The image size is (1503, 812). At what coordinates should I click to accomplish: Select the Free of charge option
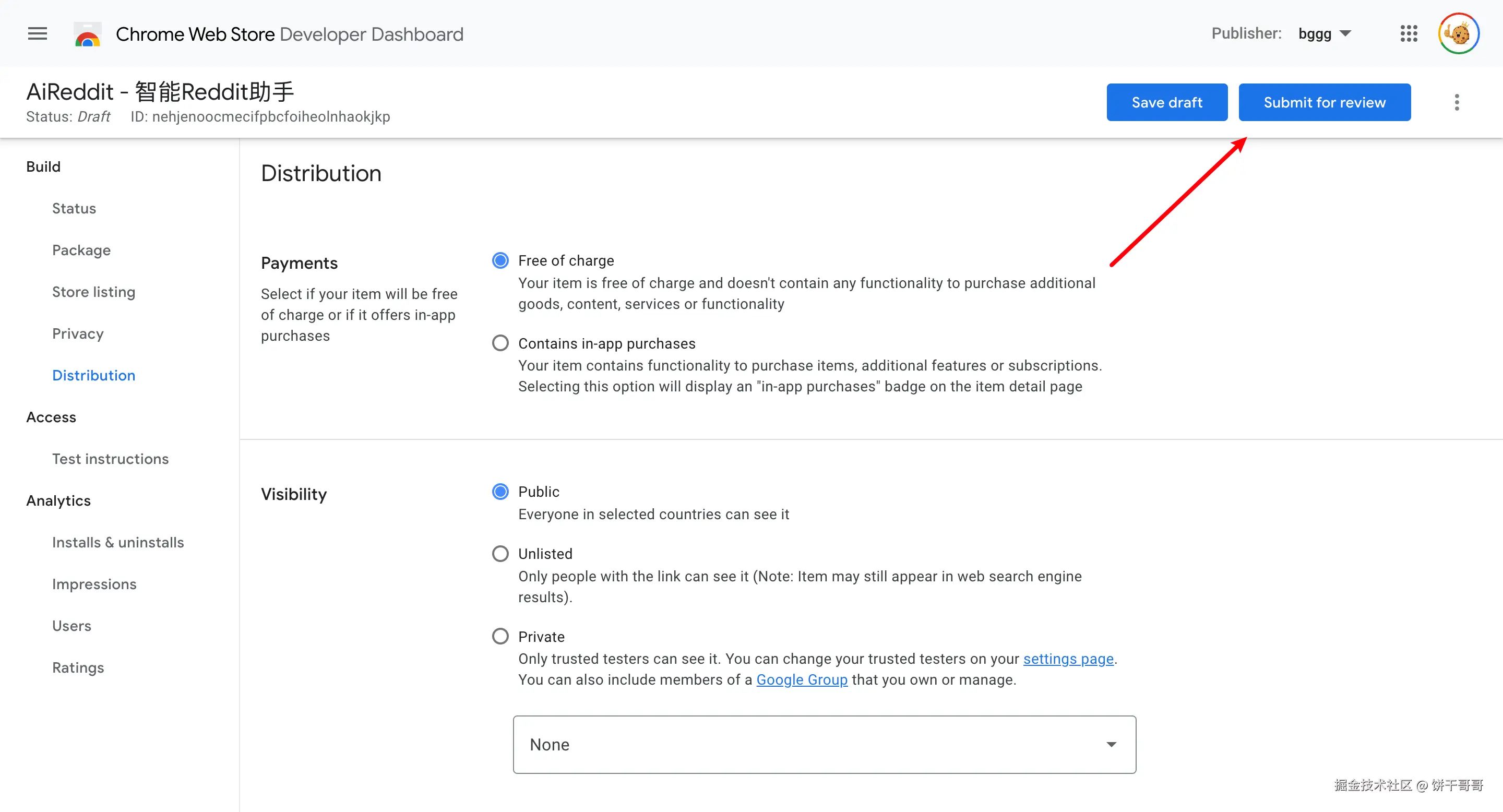[500, 261]
